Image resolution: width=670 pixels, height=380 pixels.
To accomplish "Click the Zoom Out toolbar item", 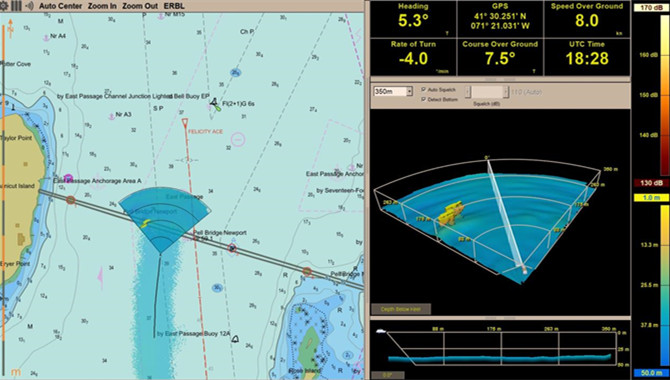I will coord(140,6).
